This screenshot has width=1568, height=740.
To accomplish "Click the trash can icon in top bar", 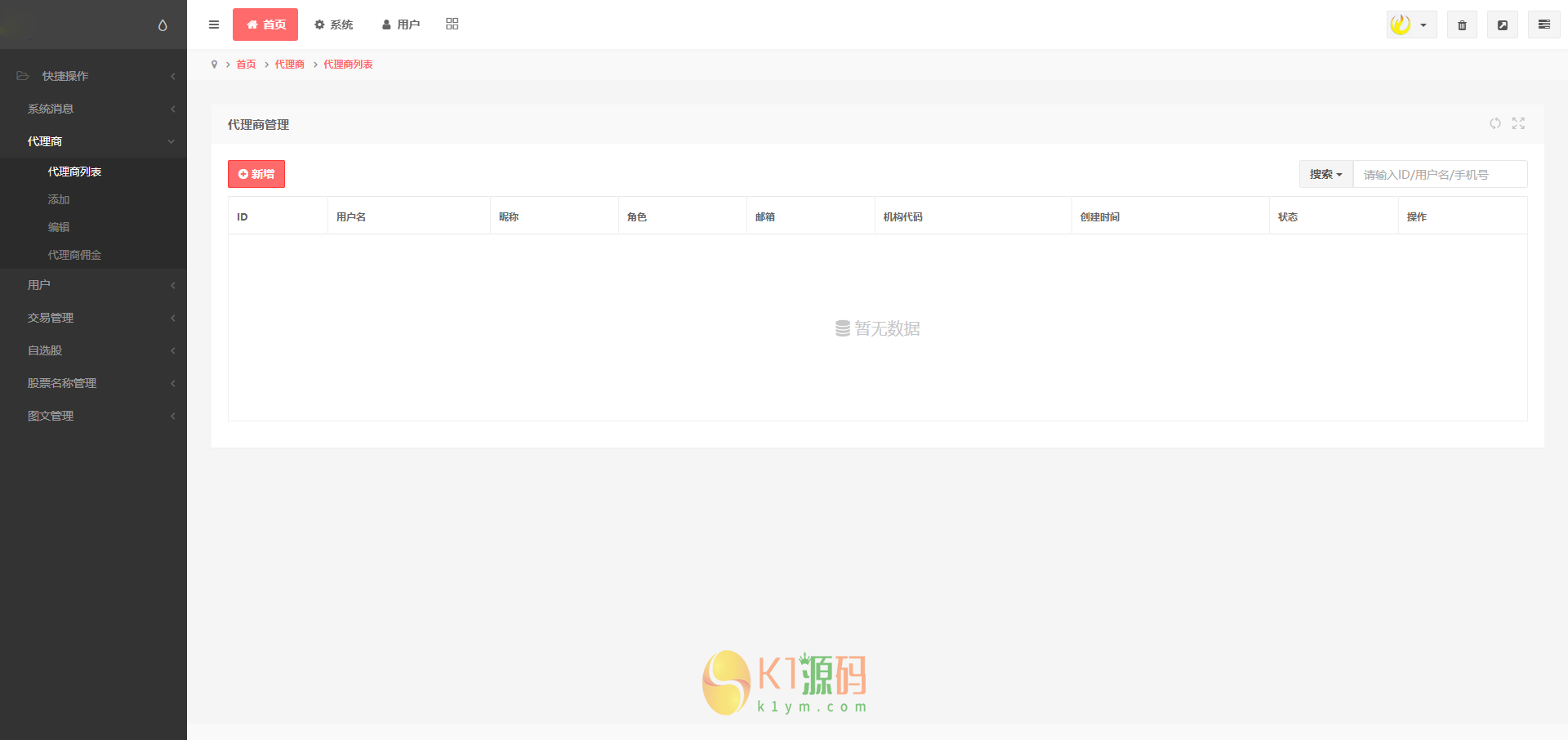I will coord(1462,25).
